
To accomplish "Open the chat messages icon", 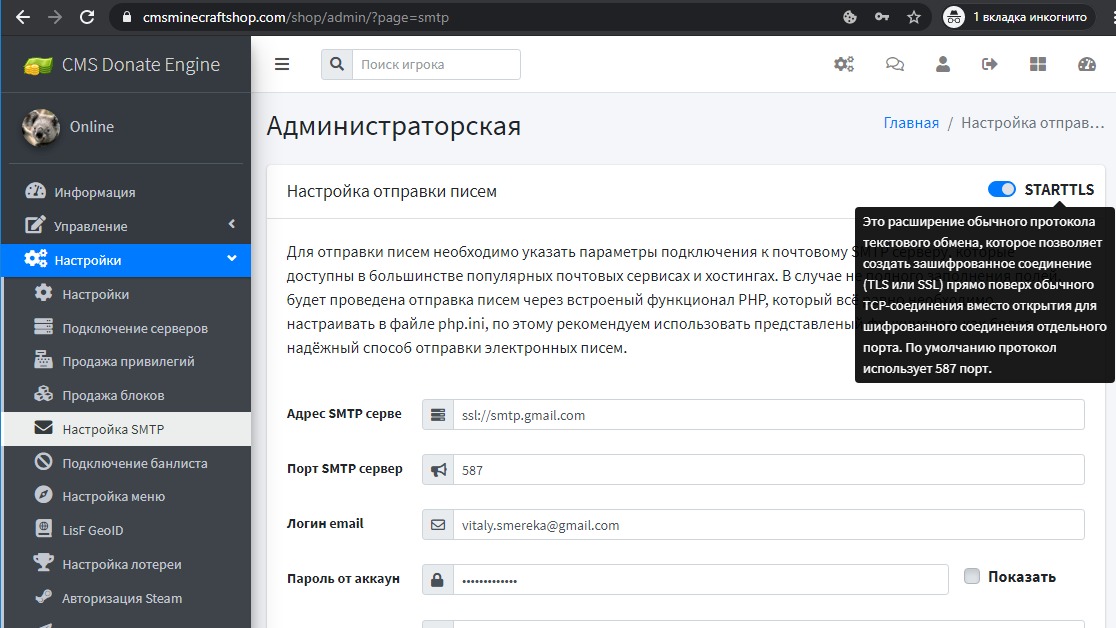I will pos(894,64).
